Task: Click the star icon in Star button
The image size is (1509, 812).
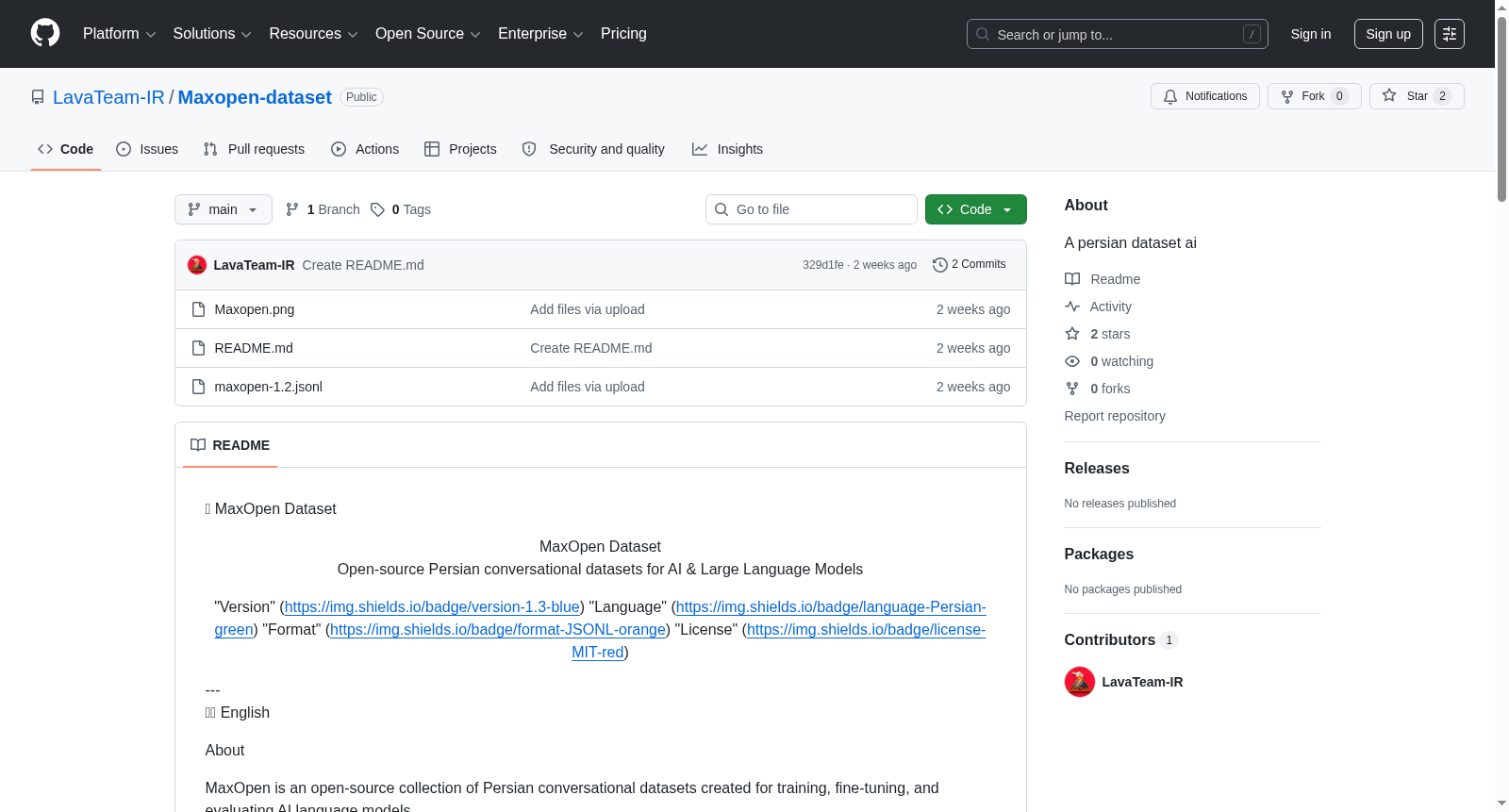Action: pos(1389,95)
